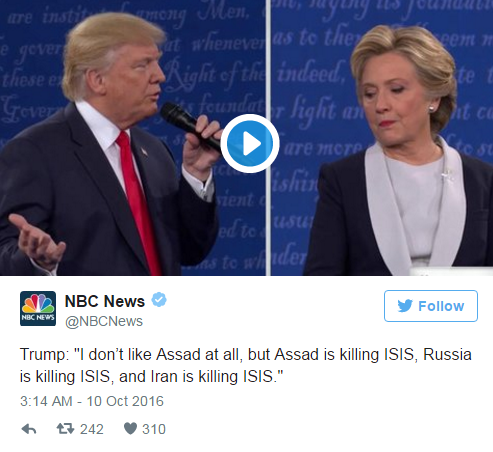Click the 10 Oct 2016 date

[125, 401]
